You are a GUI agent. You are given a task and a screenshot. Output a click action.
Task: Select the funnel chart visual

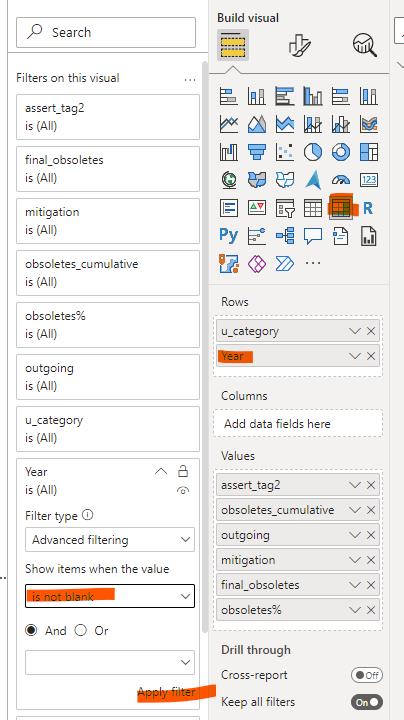pos(256,152)
